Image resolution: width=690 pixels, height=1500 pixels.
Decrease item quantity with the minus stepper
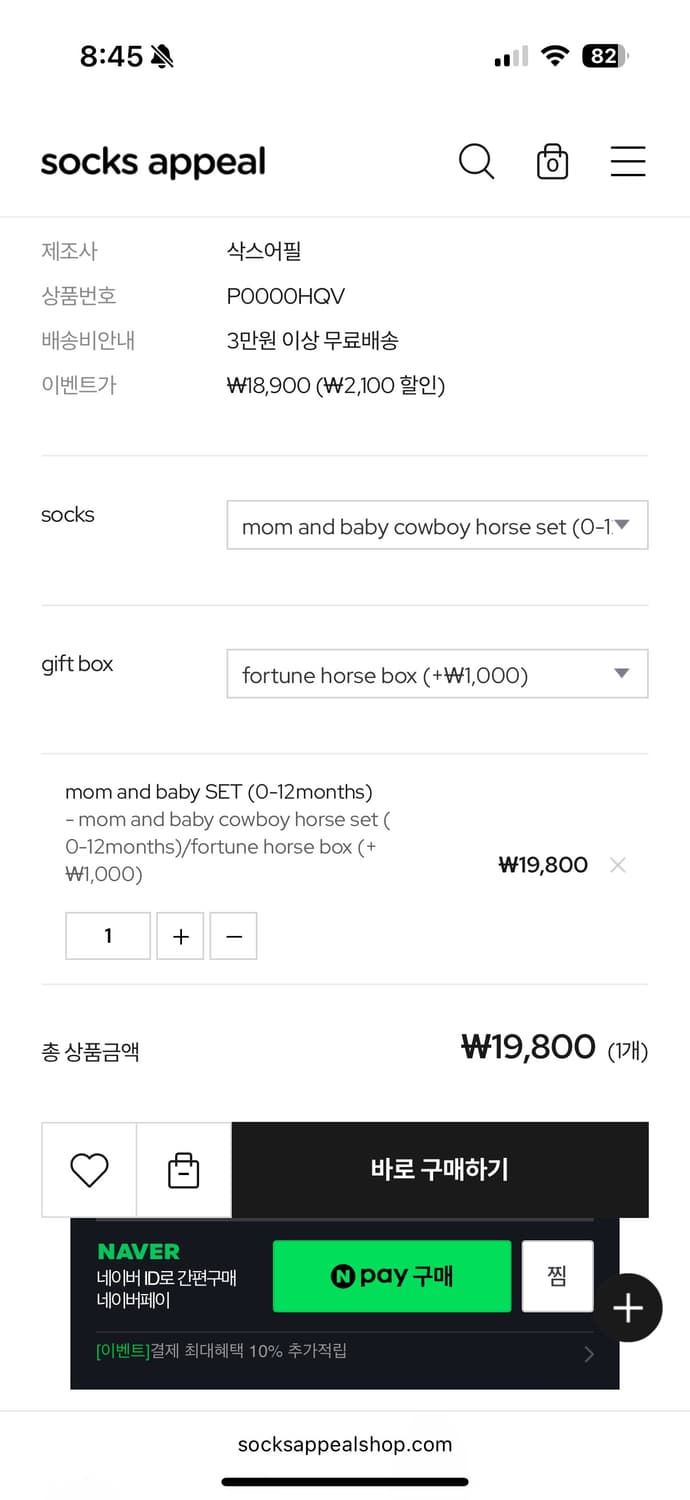[x=233, y=936]
